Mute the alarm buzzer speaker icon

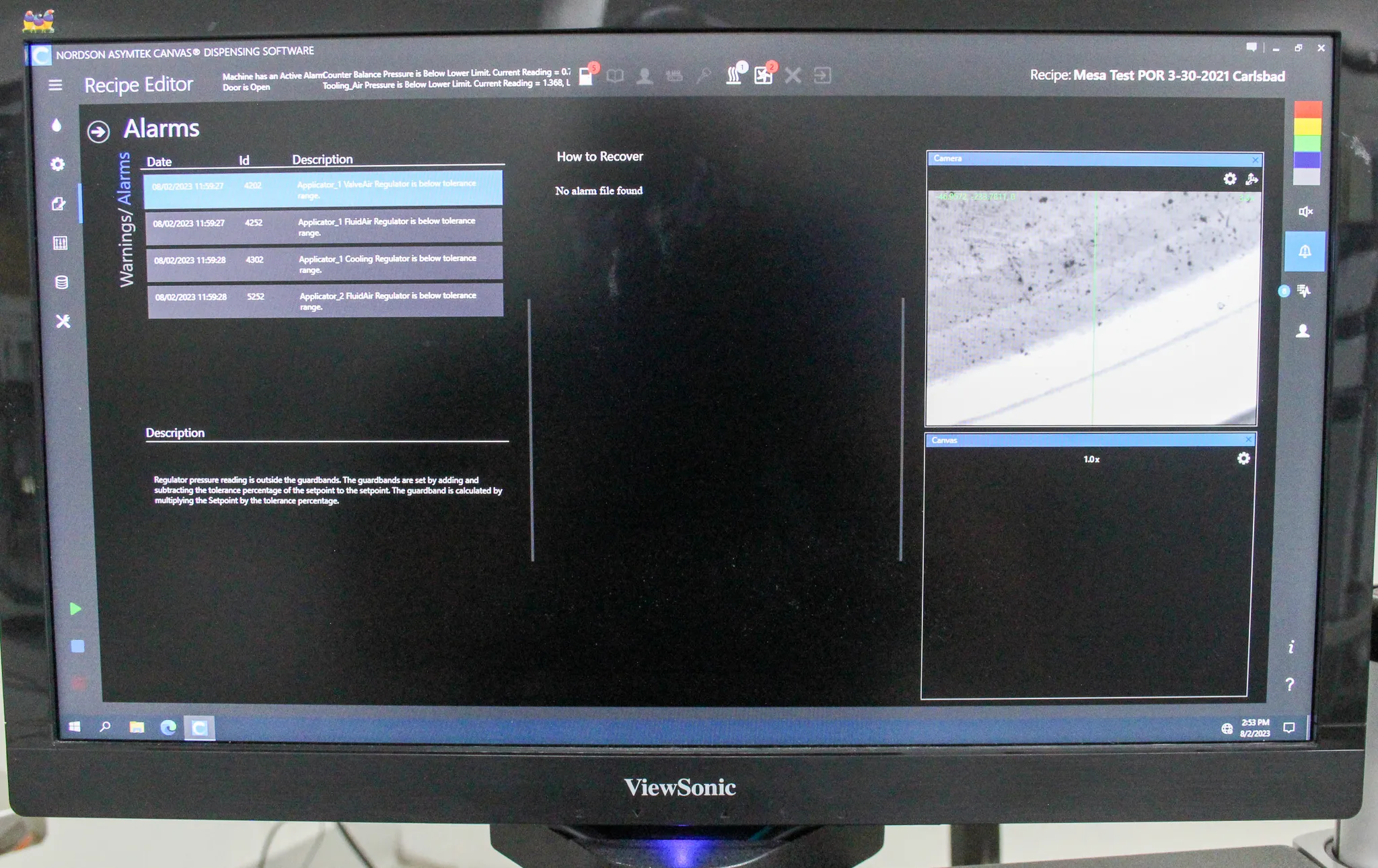click(x=1305, y=212)
